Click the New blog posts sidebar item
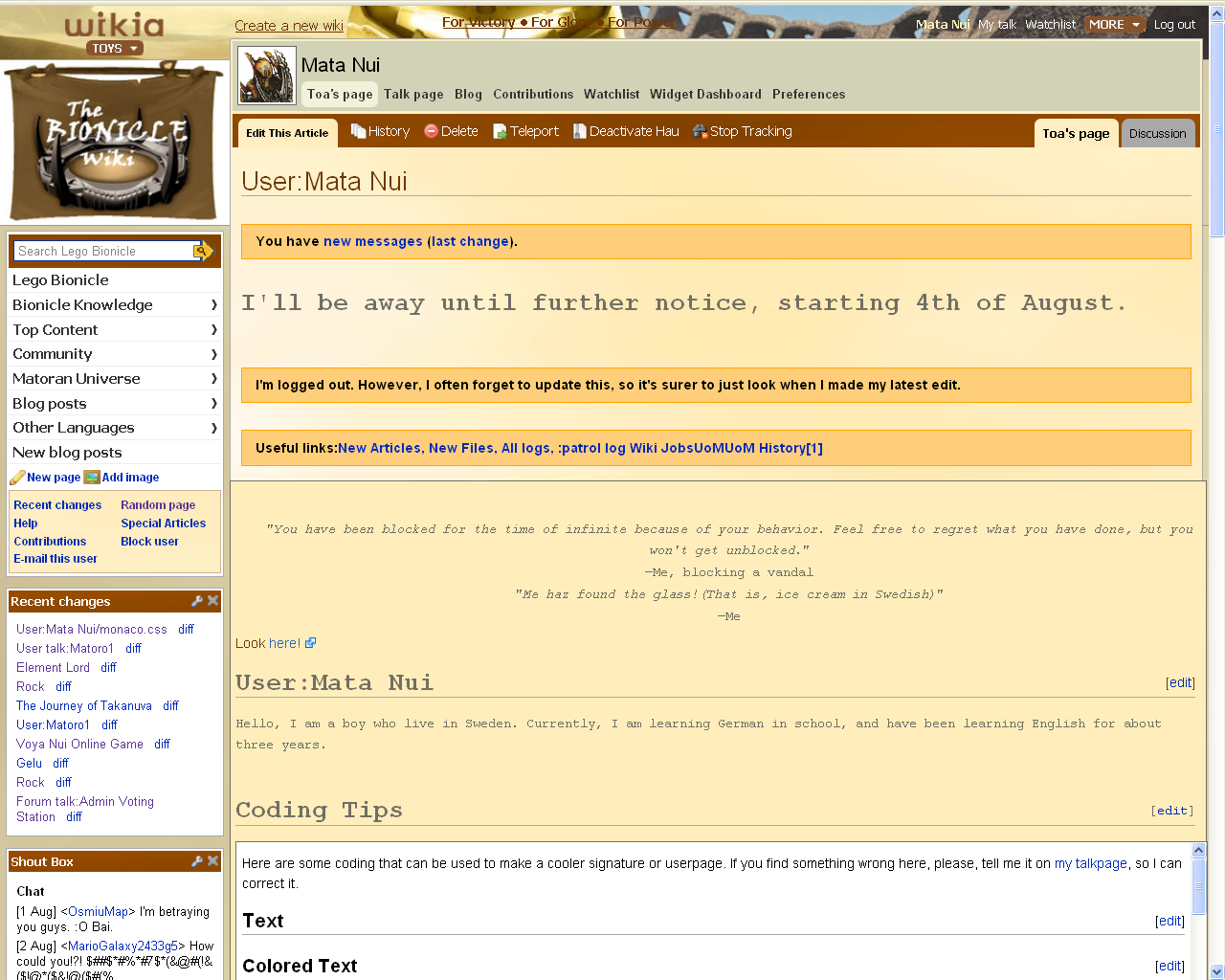This screenshot has height=980, width=1225. tap(67, 453)
